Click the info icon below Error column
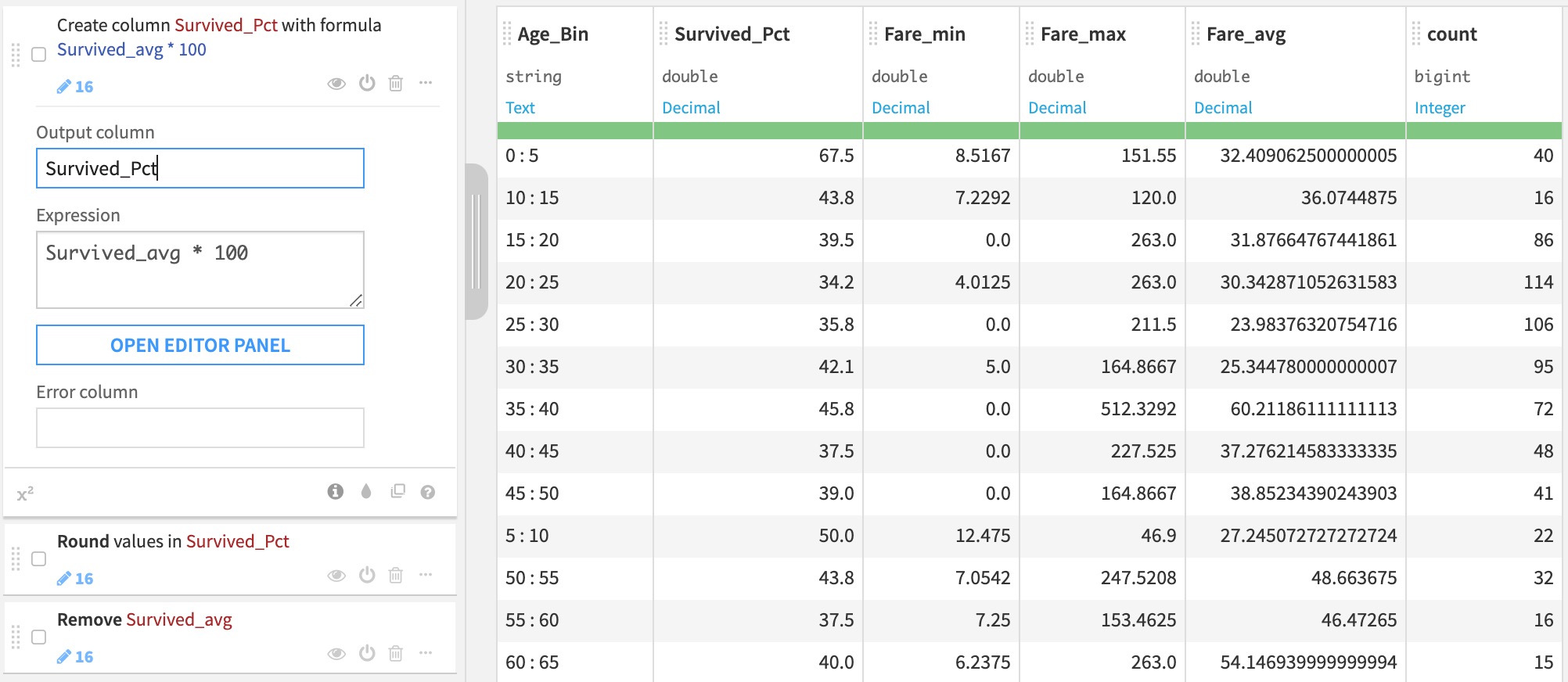The height and width of the screenshot is (682, 1568). click(336, 491)
